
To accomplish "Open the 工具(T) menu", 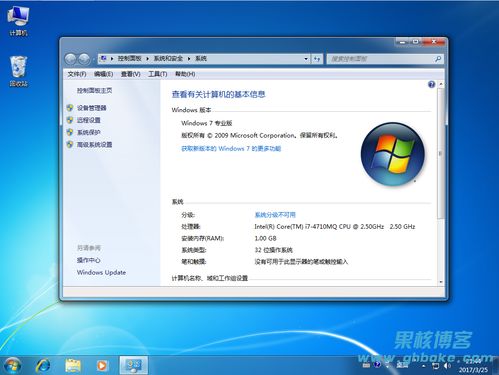I will pyautogui.click(x=157, y=74).
